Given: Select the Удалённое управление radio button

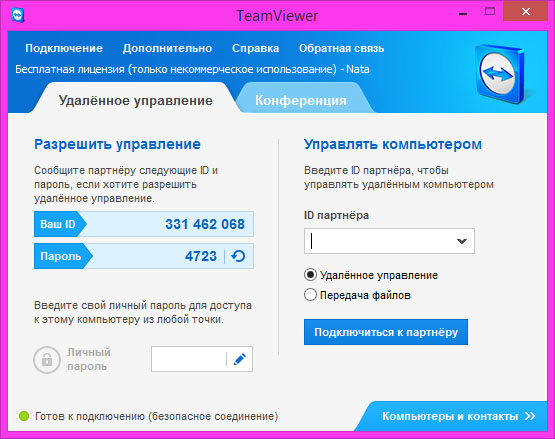Looking at the screenshot, I should pos(310,275).
